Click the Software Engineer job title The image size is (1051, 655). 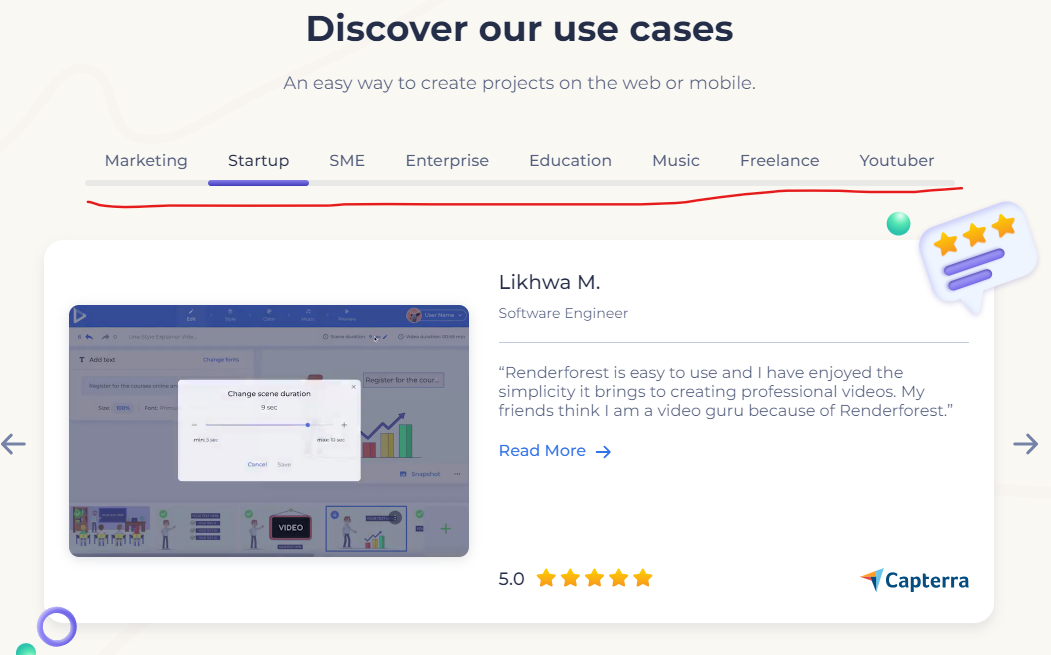pos(563,313)
